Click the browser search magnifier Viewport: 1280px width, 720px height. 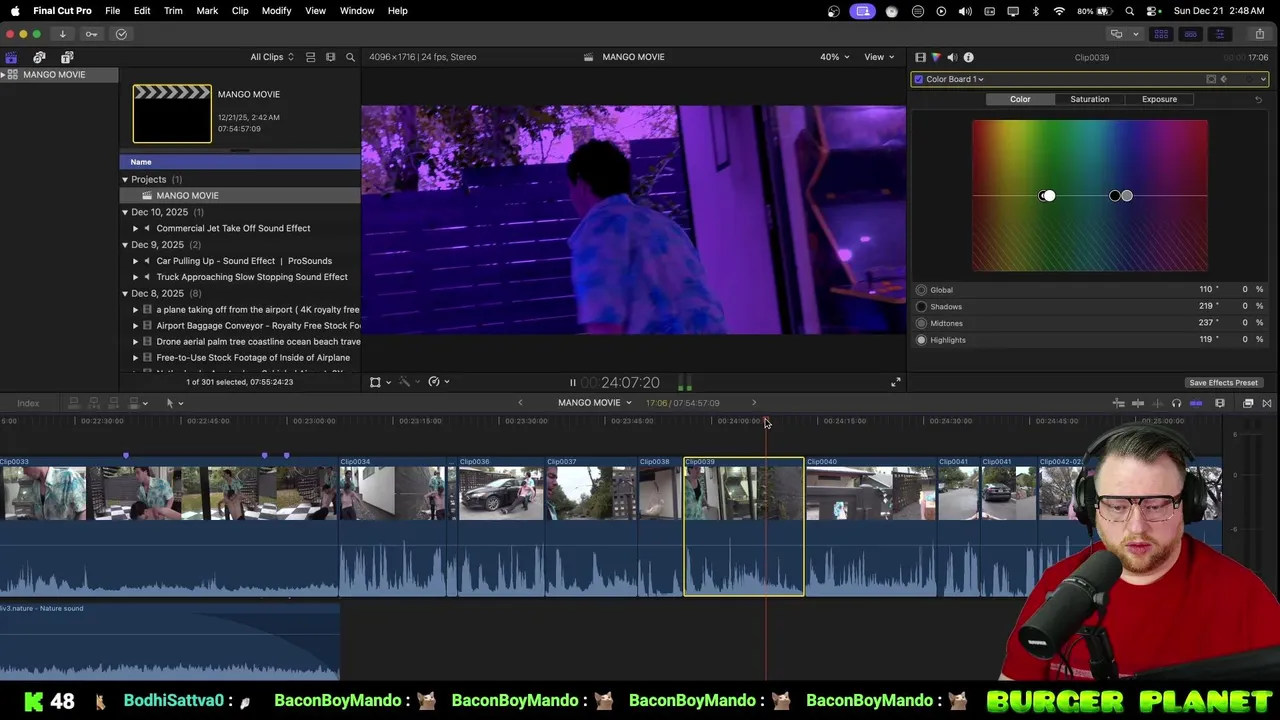350,57
